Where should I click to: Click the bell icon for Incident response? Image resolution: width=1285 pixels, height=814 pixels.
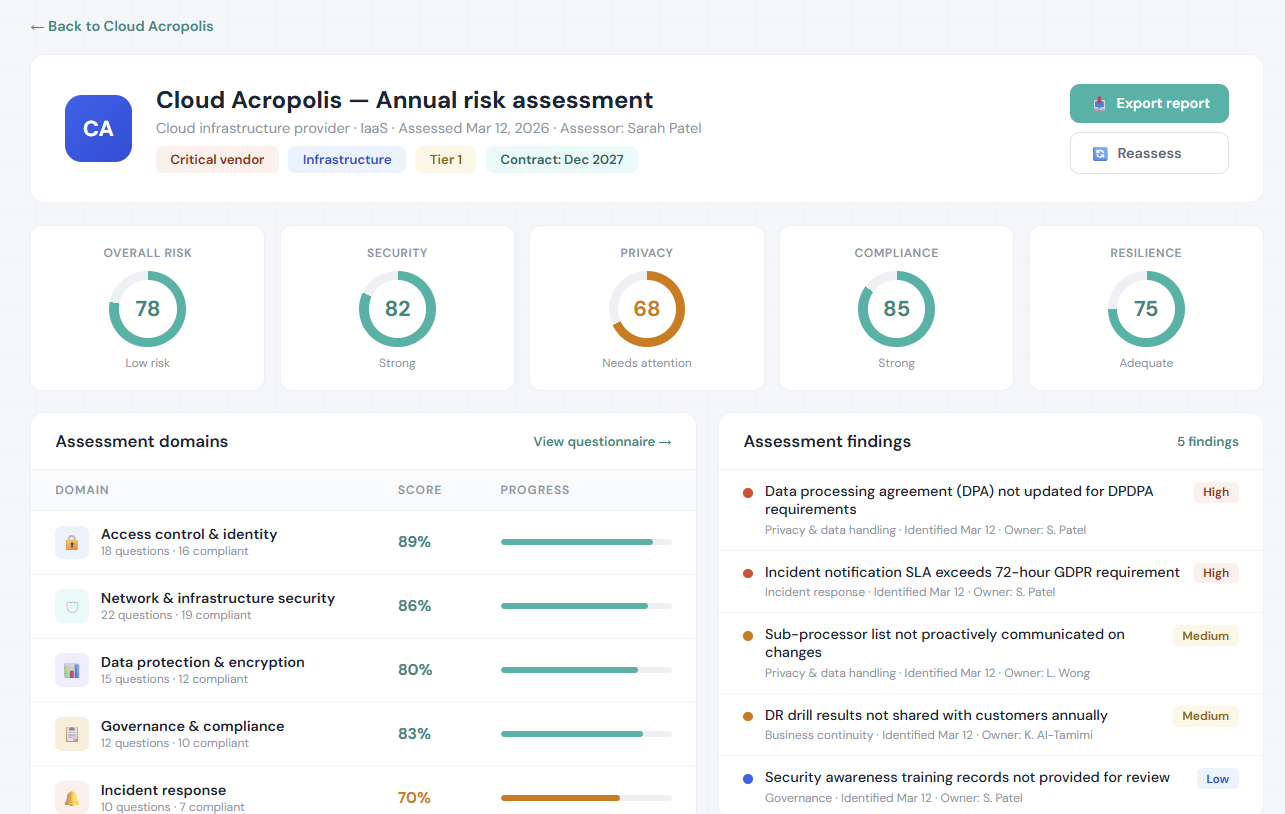click(x=72, y=798)
